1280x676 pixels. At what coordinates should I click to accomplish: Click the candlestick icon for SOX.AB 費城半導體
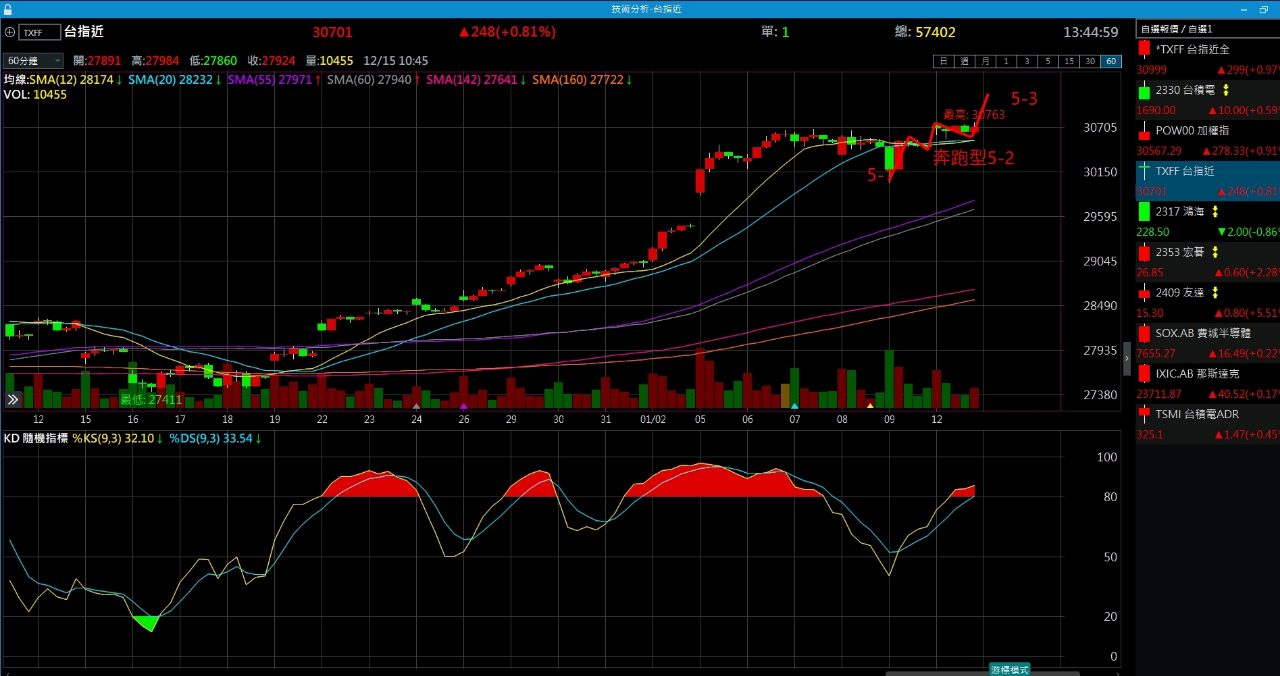click(x=1145, y=332)
